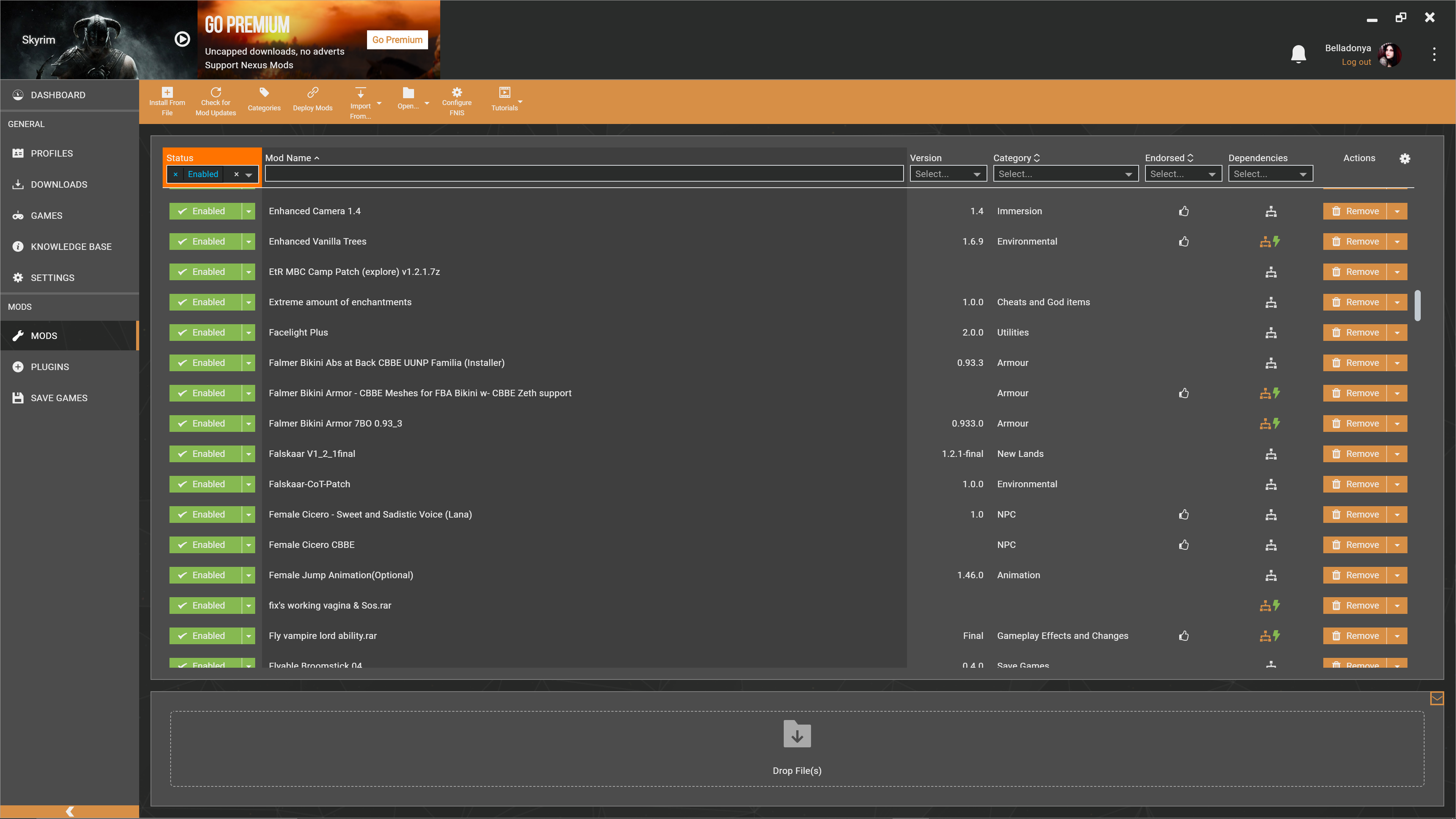The image size is (1456, 819).
Task: Click Check for Mod Updates icon
Action: (215, 93)
